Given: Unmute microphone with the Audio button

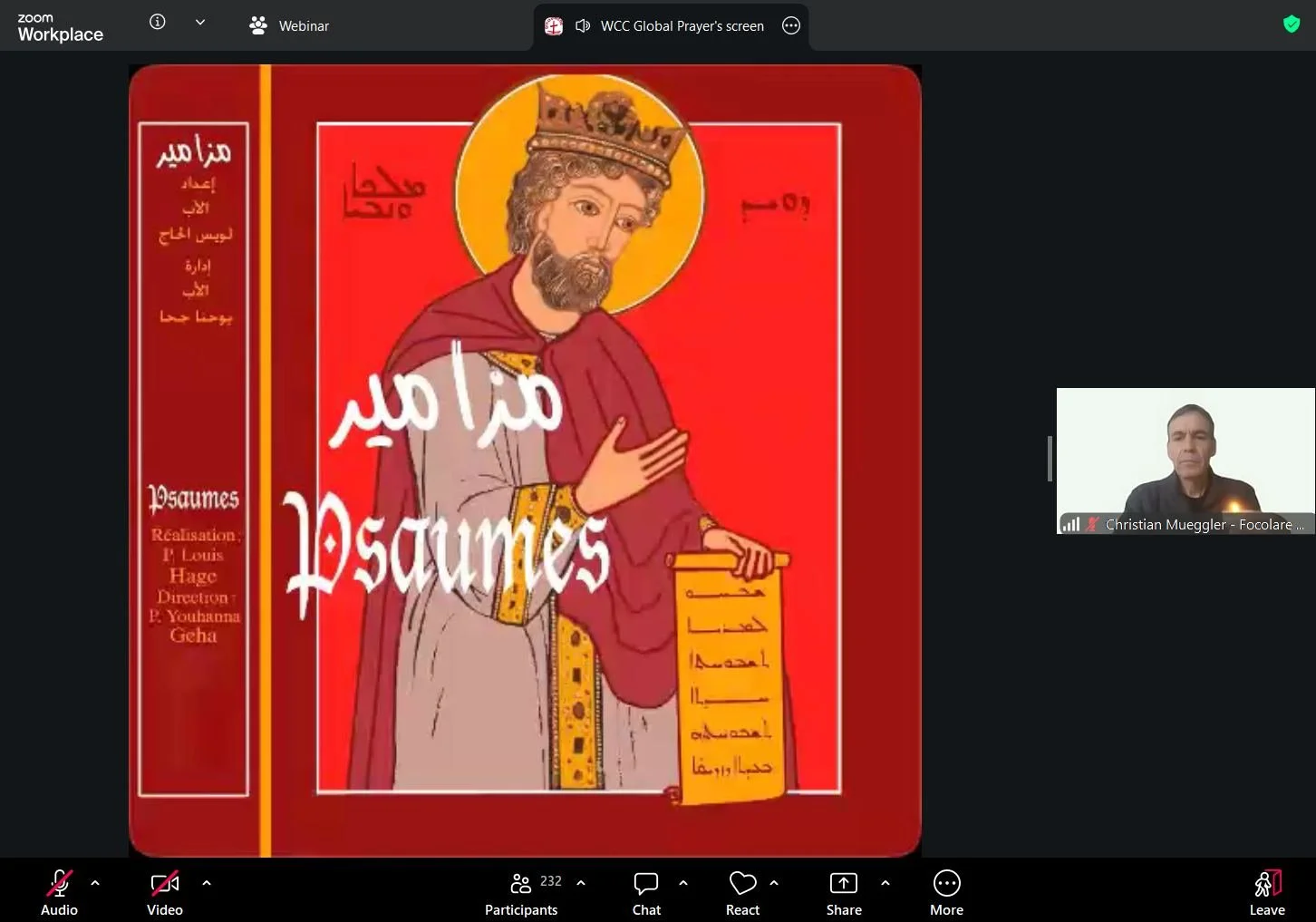Looking at the screenshot, I should tap(59, 893).
